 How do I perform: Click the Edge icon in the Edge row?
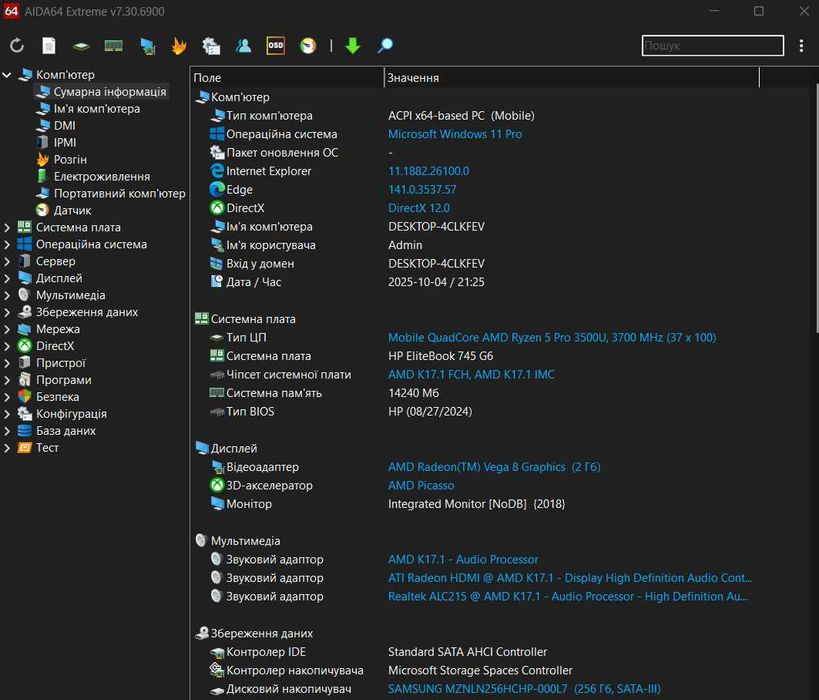217,189
